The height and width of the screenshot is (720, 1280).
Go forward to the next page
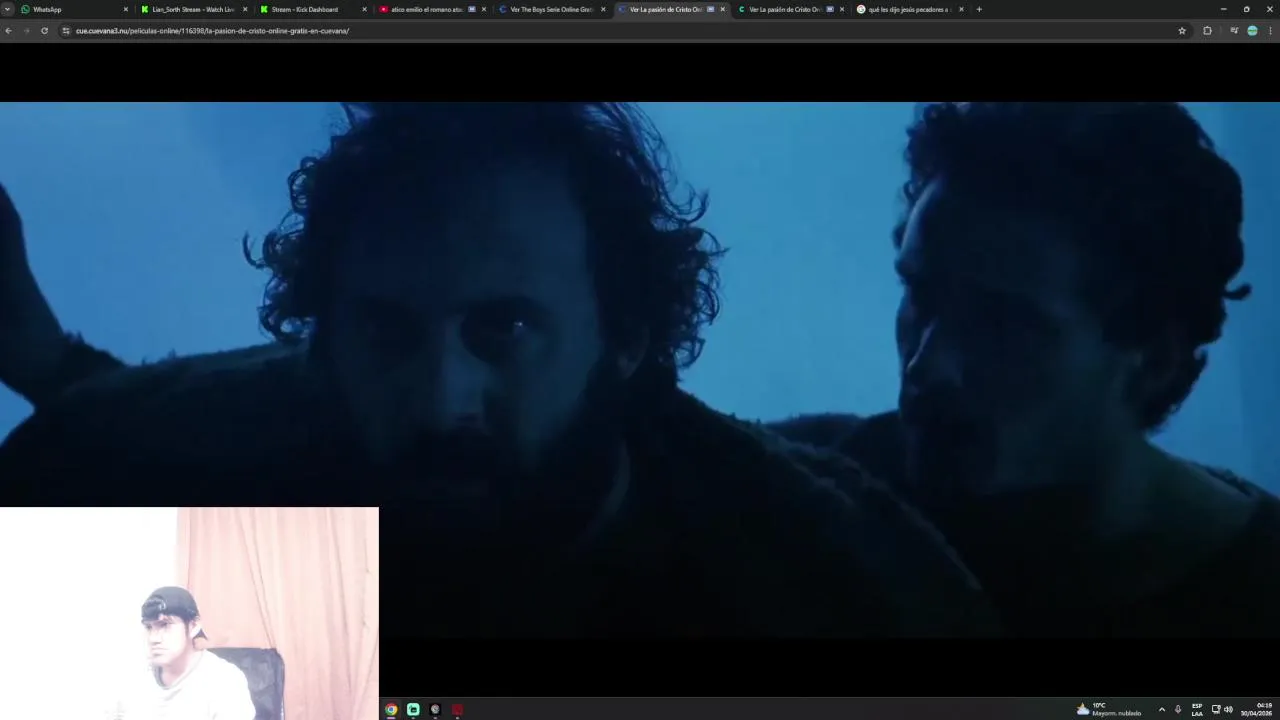tap(26, 31)
